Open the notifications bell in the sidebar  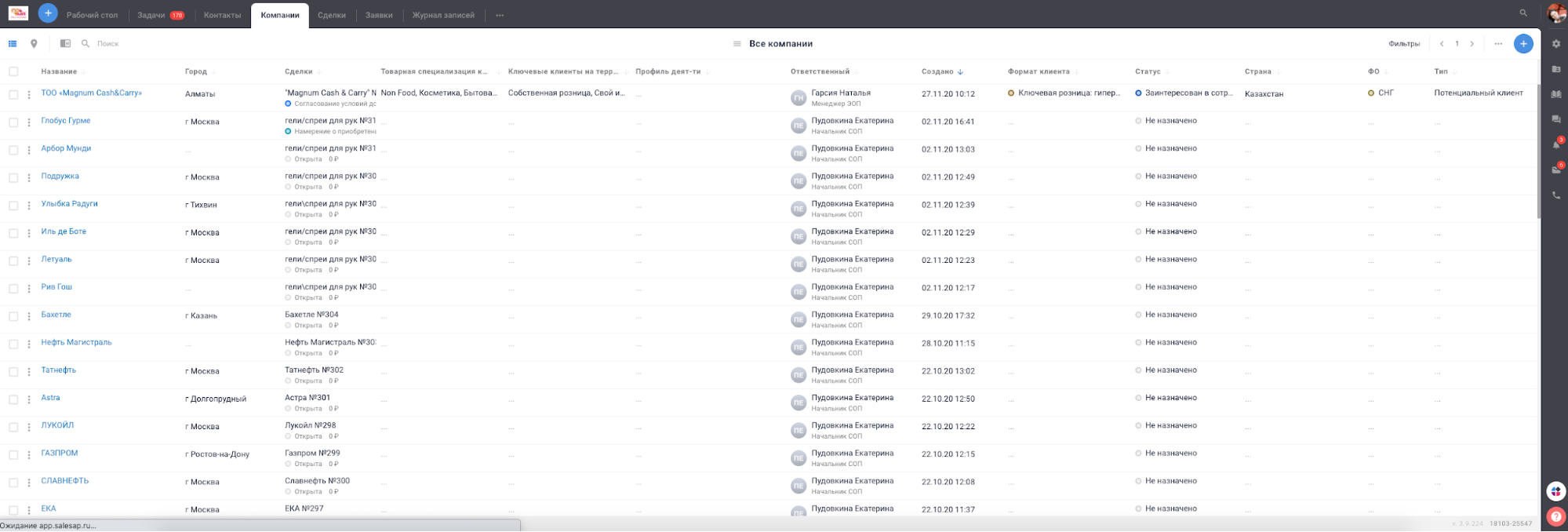(1556, 145)
